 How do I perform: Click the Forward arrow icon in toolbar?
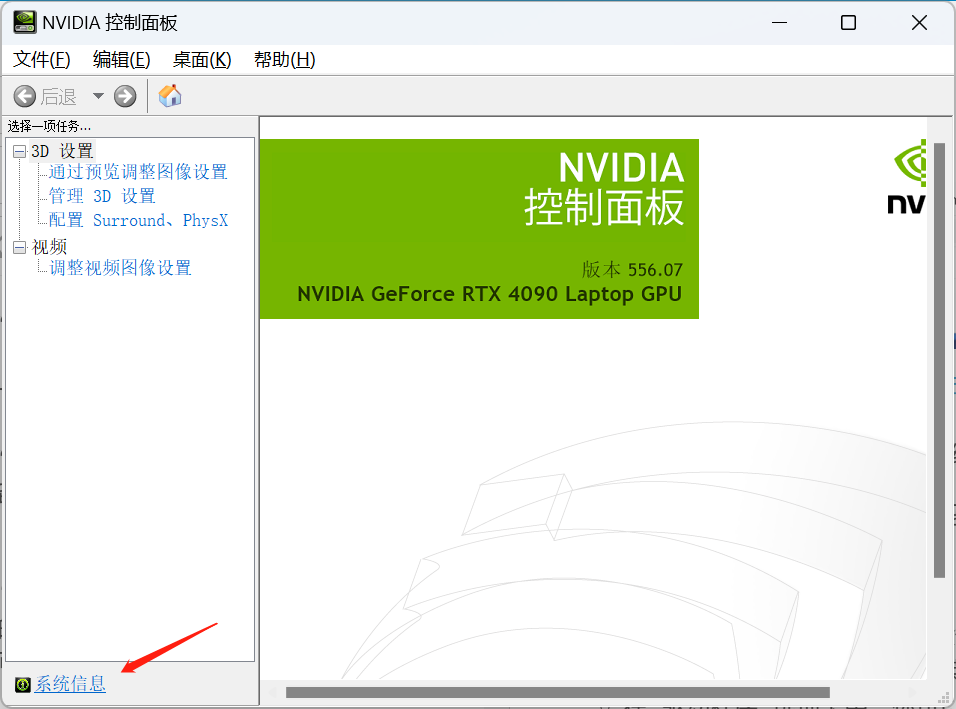[x=125, y=96]
